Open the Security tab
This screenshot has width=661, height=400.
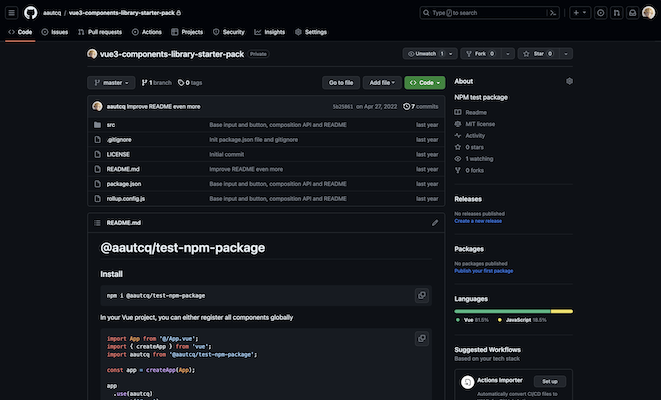[229, 32]
